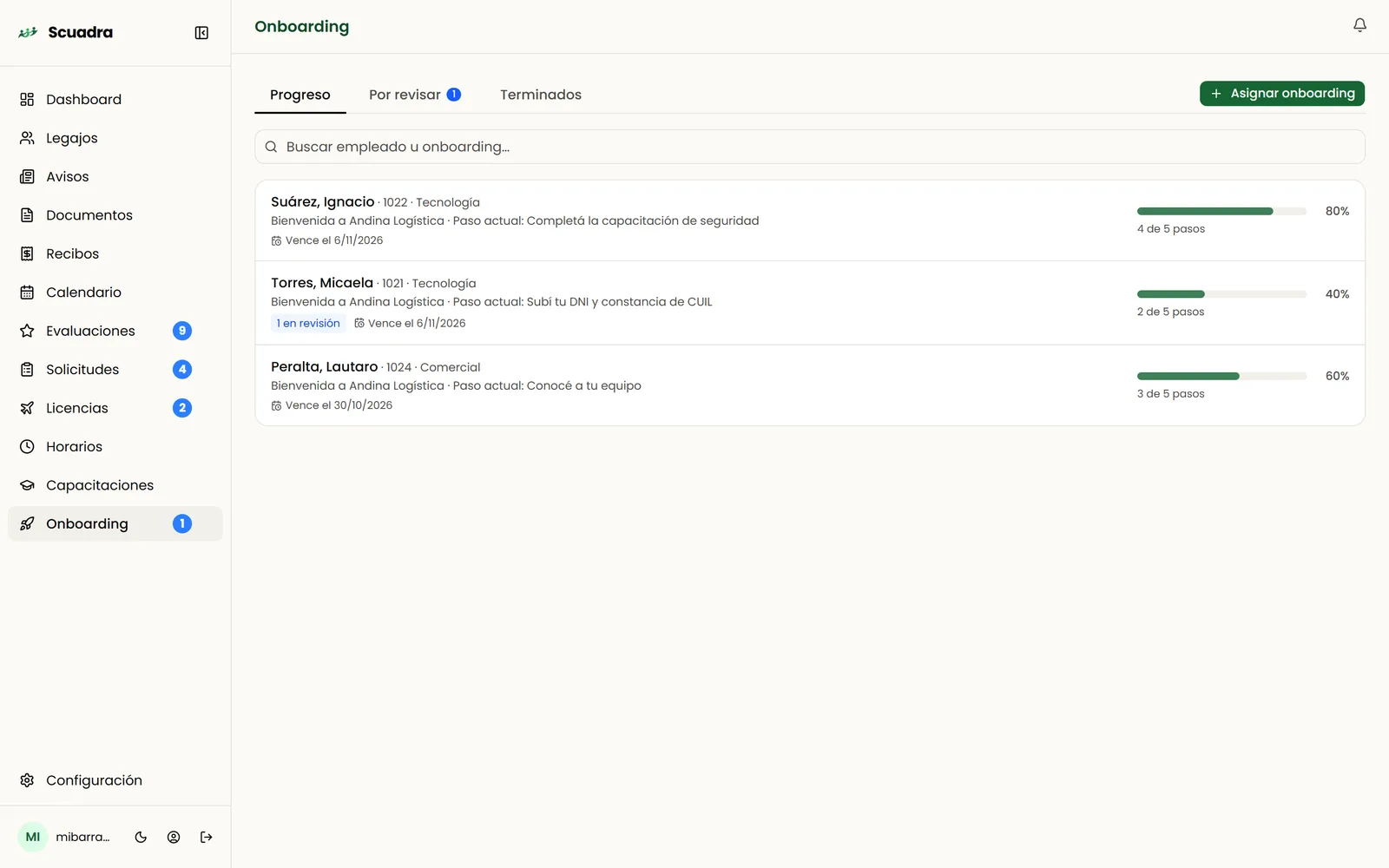Toggle dark mode moon icon
Image resolution: width=1389 pixels, height=868 pixels.
(x=141, y=838)
